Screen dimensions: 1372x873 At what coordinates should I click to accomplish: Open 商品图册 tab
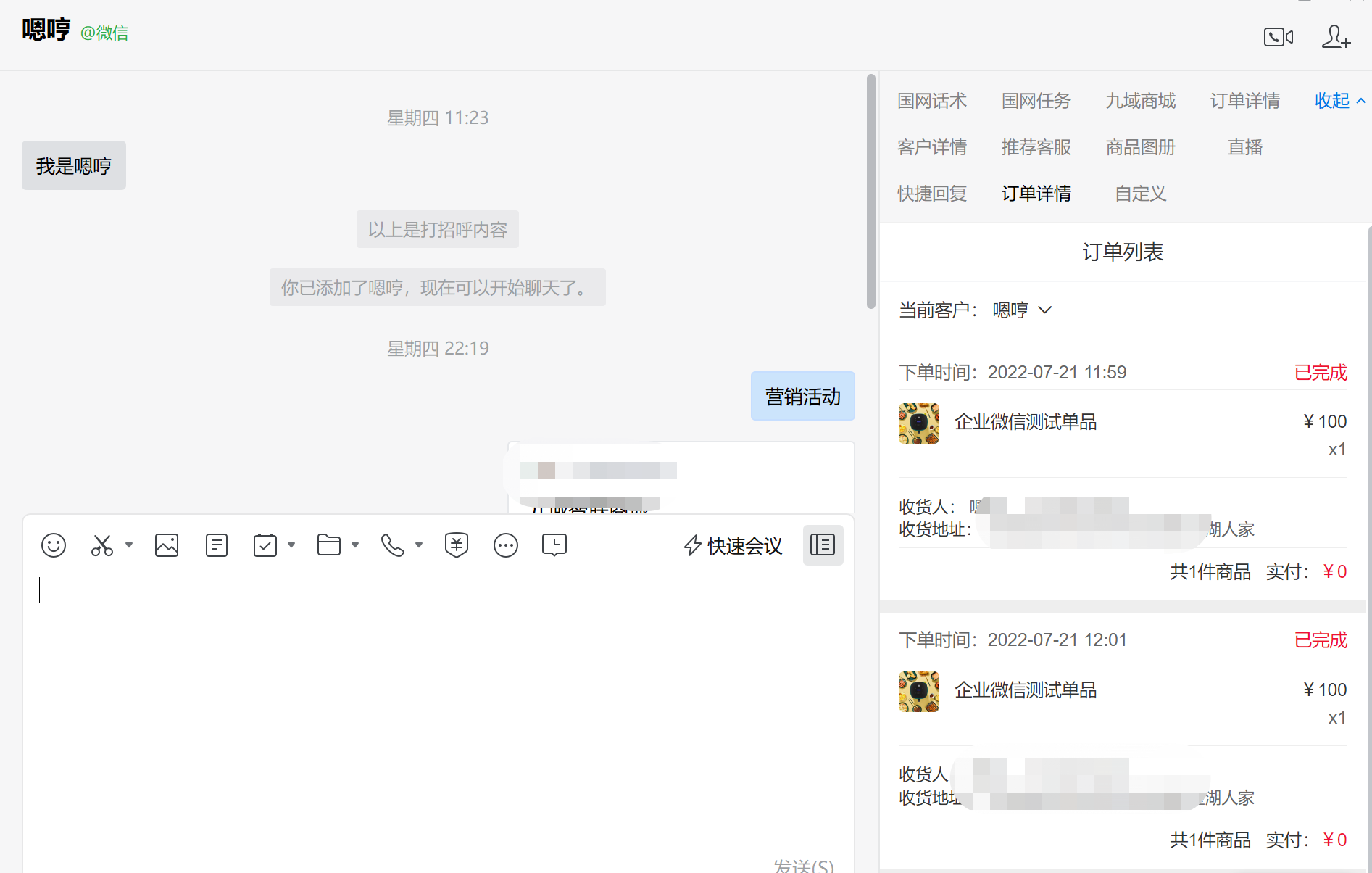(1141, 147)
